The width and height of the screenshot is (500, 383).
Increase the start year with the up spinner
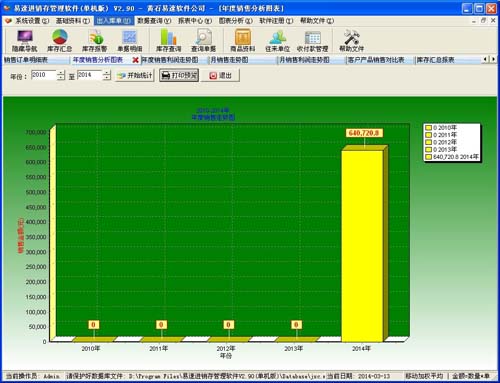coord(60,72)
